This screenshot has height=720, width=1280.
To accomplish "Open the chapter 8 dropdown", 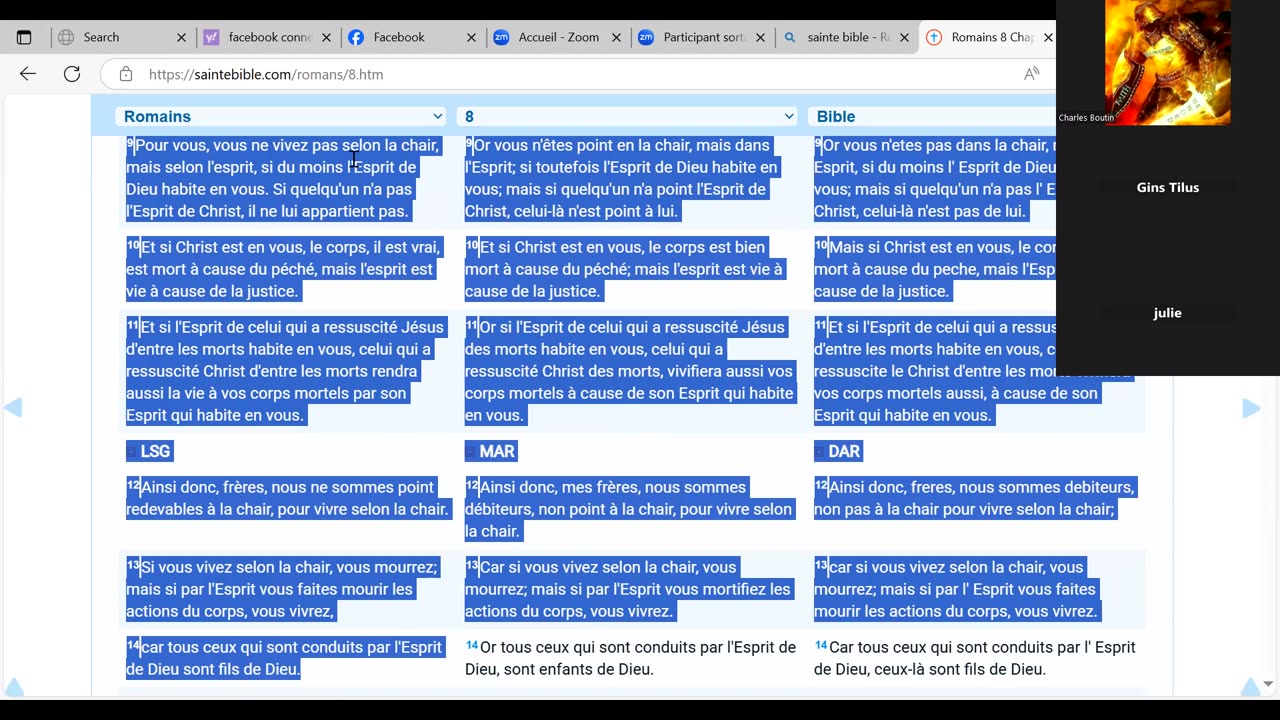I will 626,116.
